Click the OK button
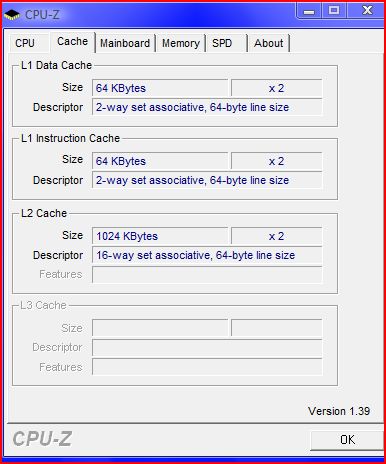 347,440
